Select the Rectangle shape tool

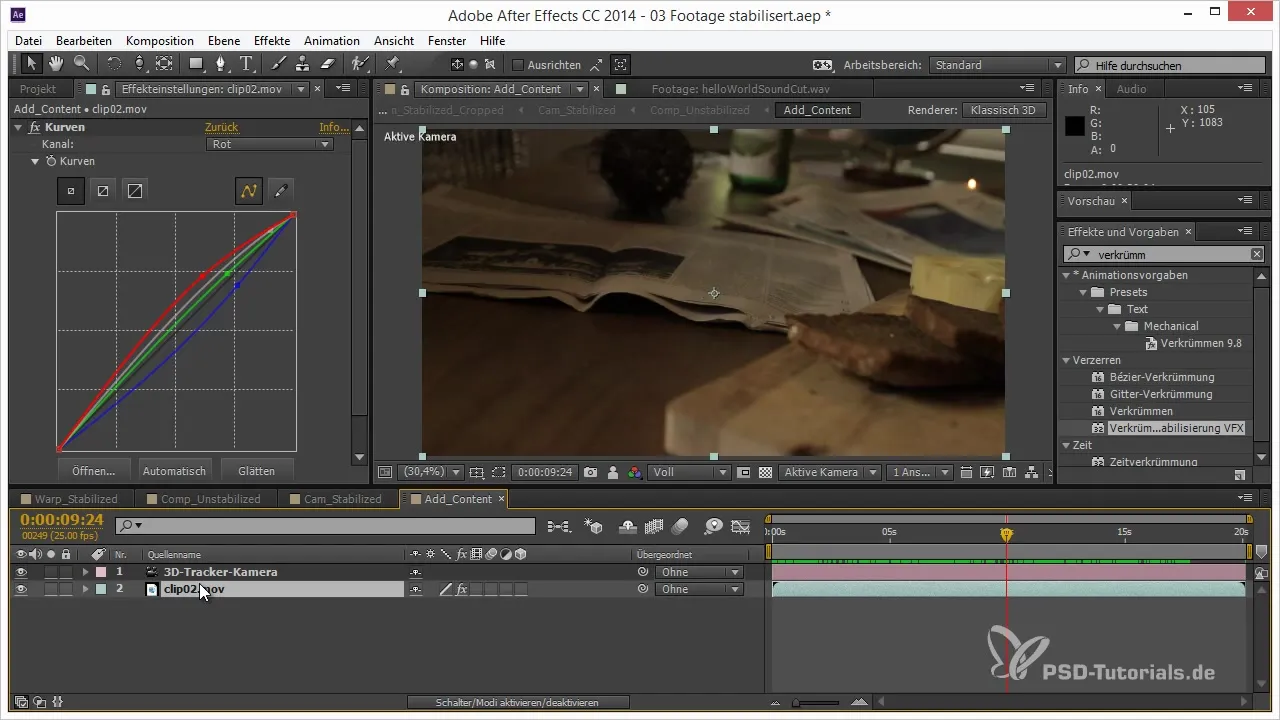pos(197,64)
